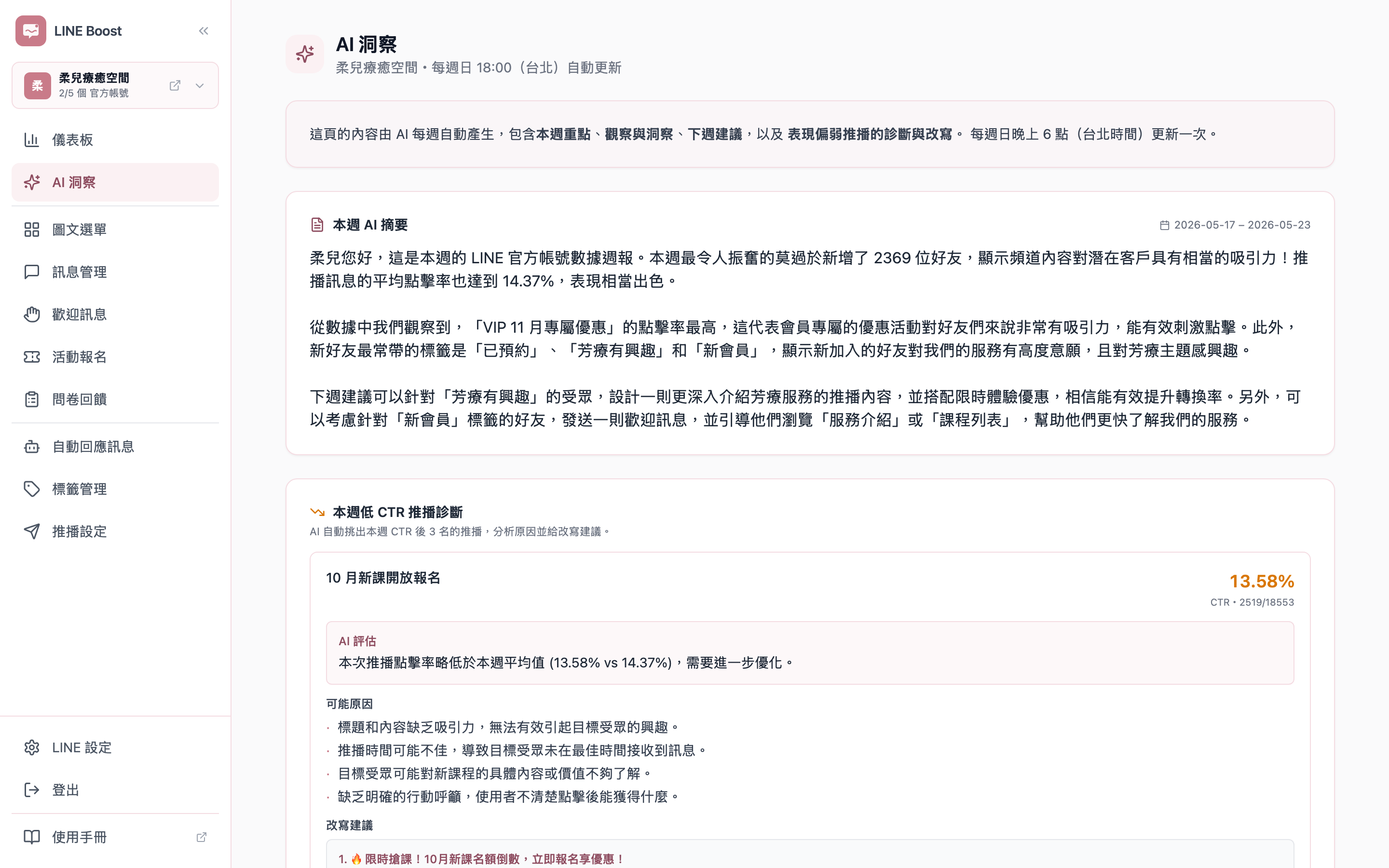1389x868 pixels.
Task: Click the 圖文選單 grid icon
Action: [x=31, y=230]
